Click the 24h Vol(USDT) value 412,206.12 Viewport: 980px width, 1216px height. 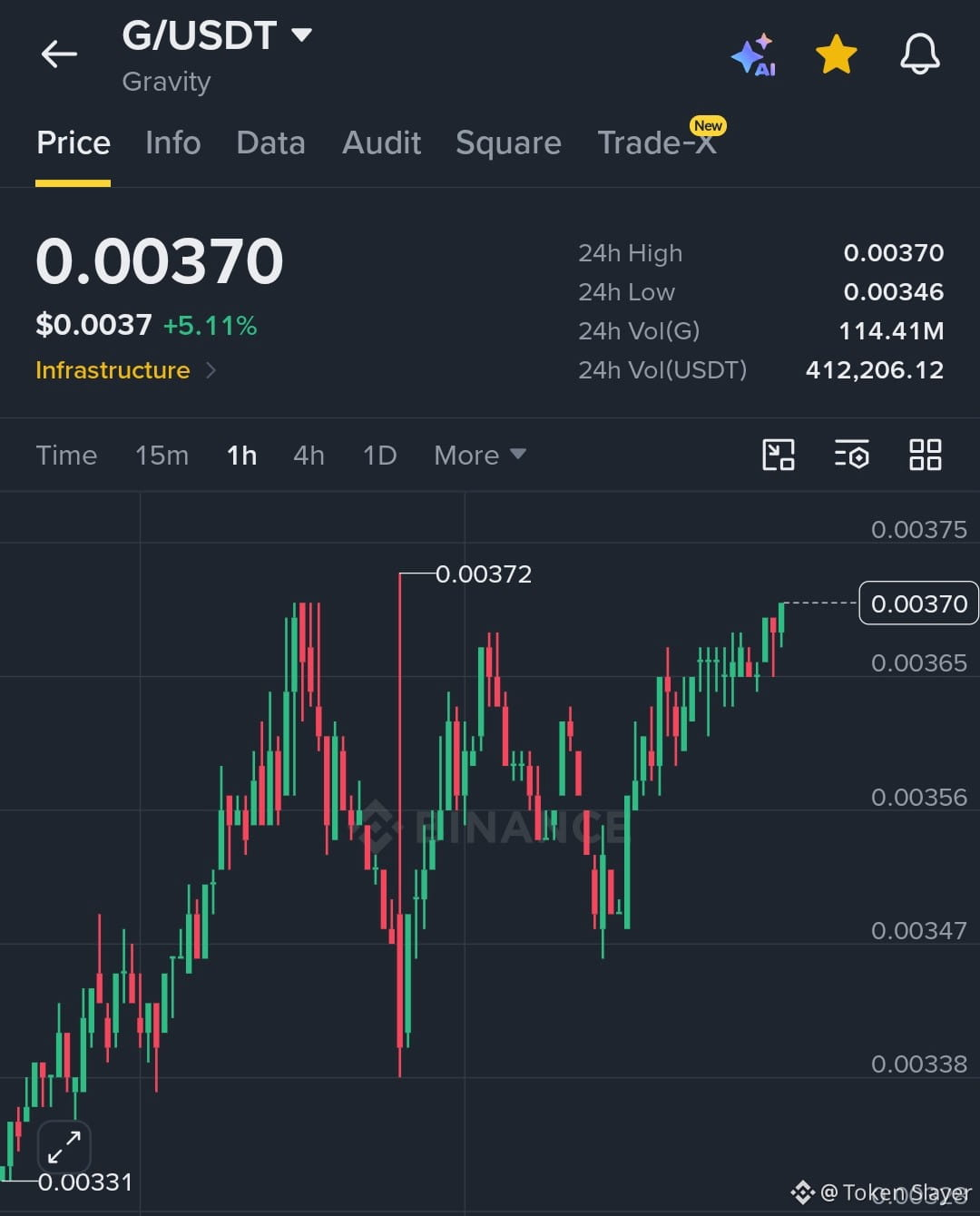[x=875, y=369]
